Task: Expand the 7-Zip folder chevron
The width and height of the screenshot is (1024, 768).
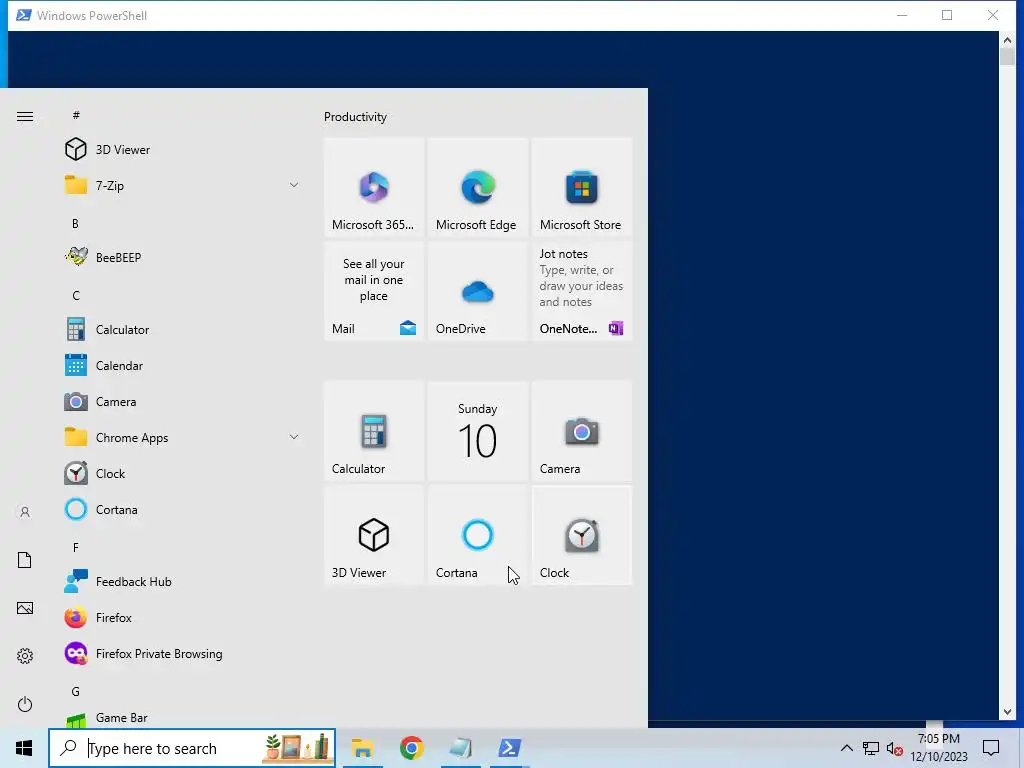Action: click(x=294, y=185)
